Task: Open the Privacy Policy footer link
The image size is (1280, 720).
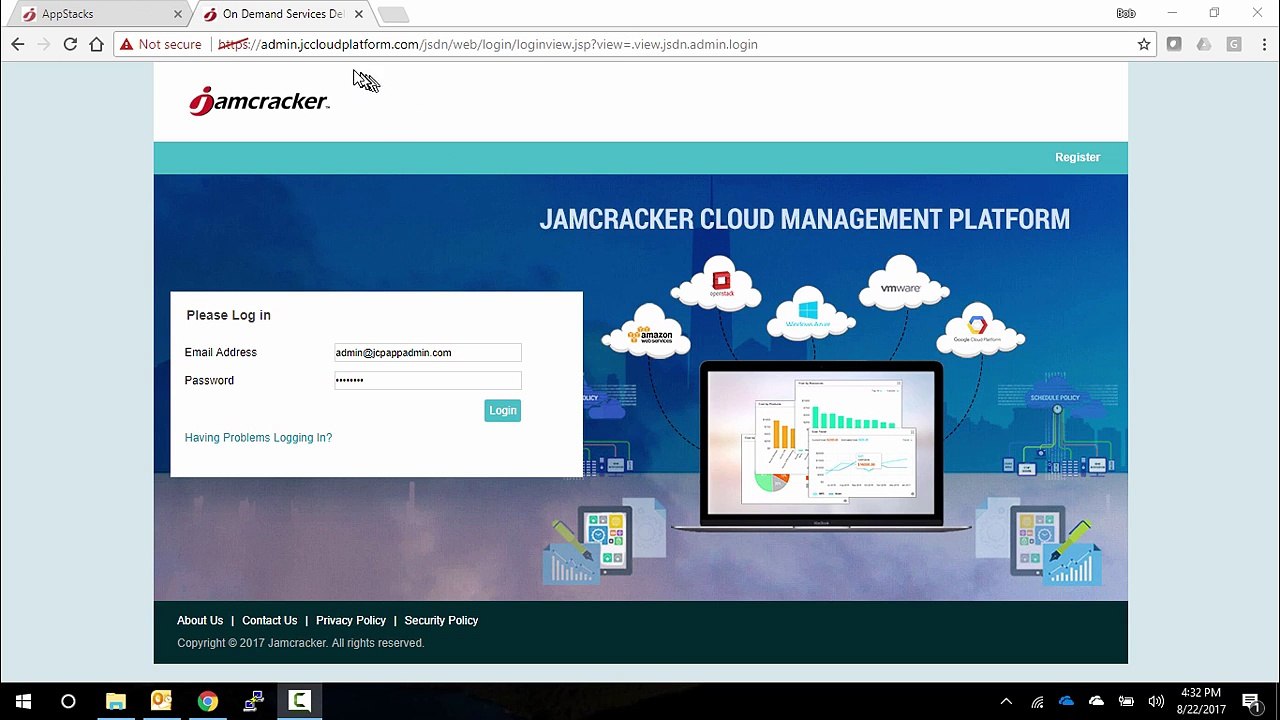Action: coord(351,620)
